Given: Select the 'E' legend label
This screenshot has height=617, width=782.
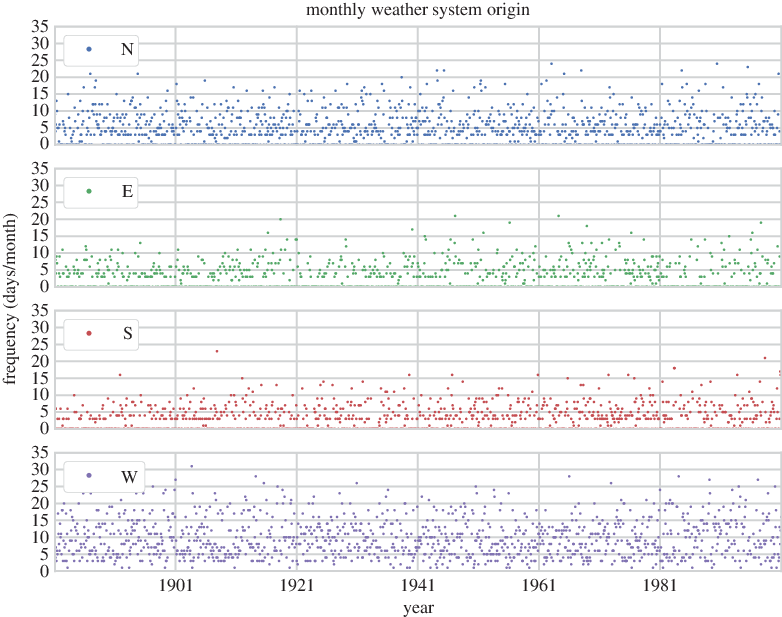Looking at the screenshot, I should pyautogui.click(x=127, y=191).
